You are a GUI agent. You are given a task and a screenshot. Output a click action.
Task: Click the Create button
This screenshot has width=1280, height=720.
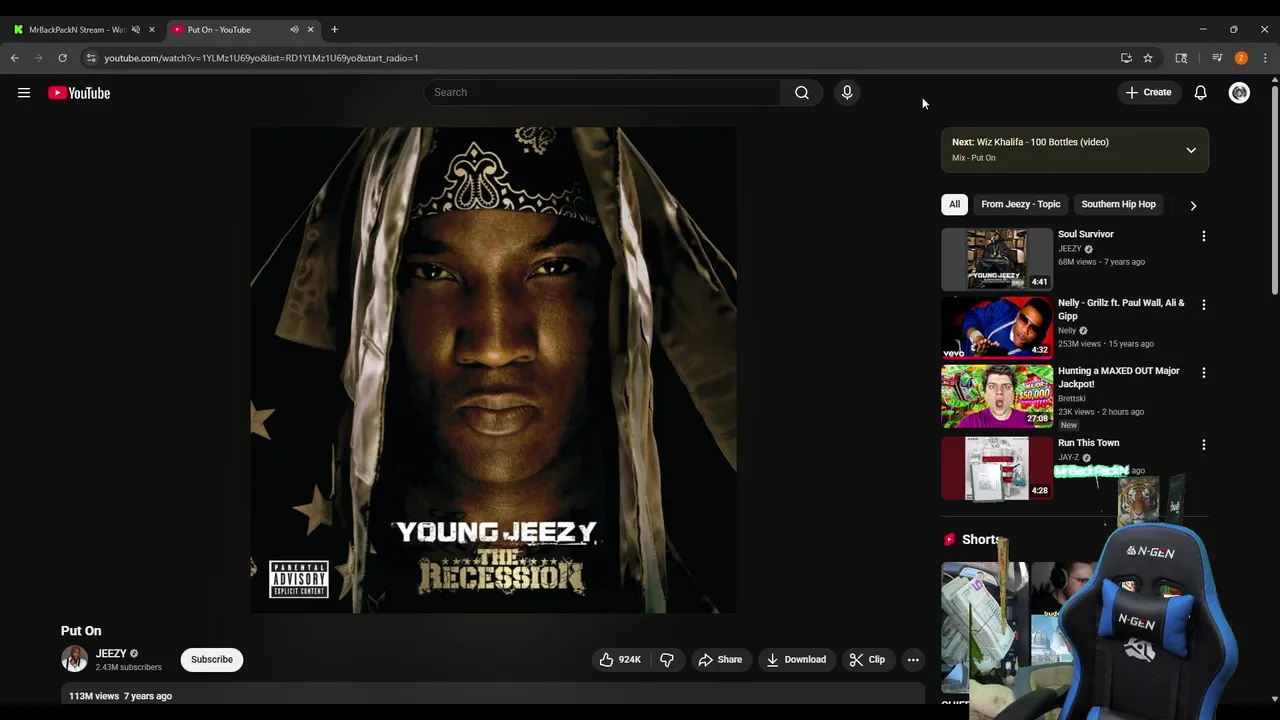[1148, 93]
